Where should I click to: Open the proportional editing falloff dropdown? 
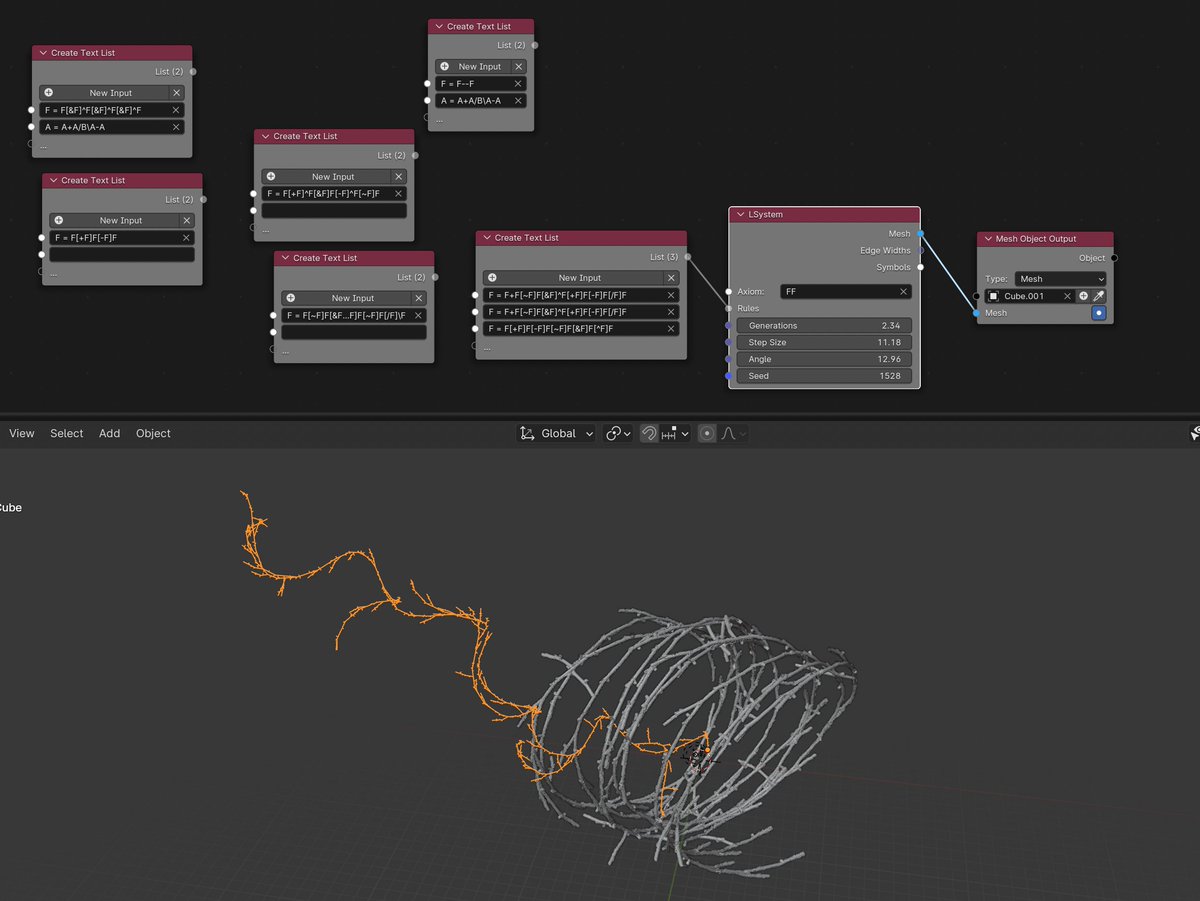pos(733,433)
